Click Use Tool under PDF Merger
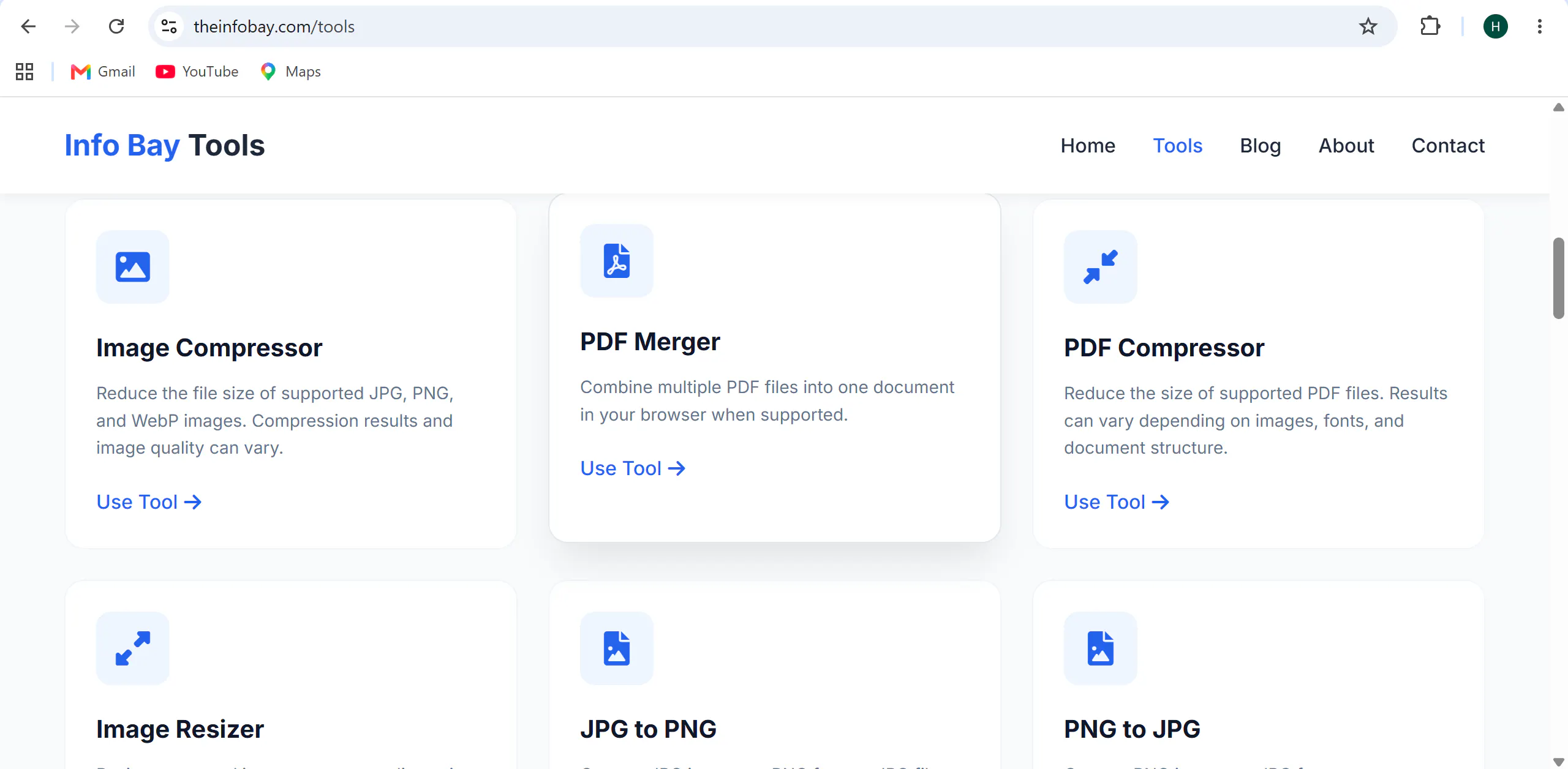The height and width of the screenshot is (769, 1568). coord(633,468)
